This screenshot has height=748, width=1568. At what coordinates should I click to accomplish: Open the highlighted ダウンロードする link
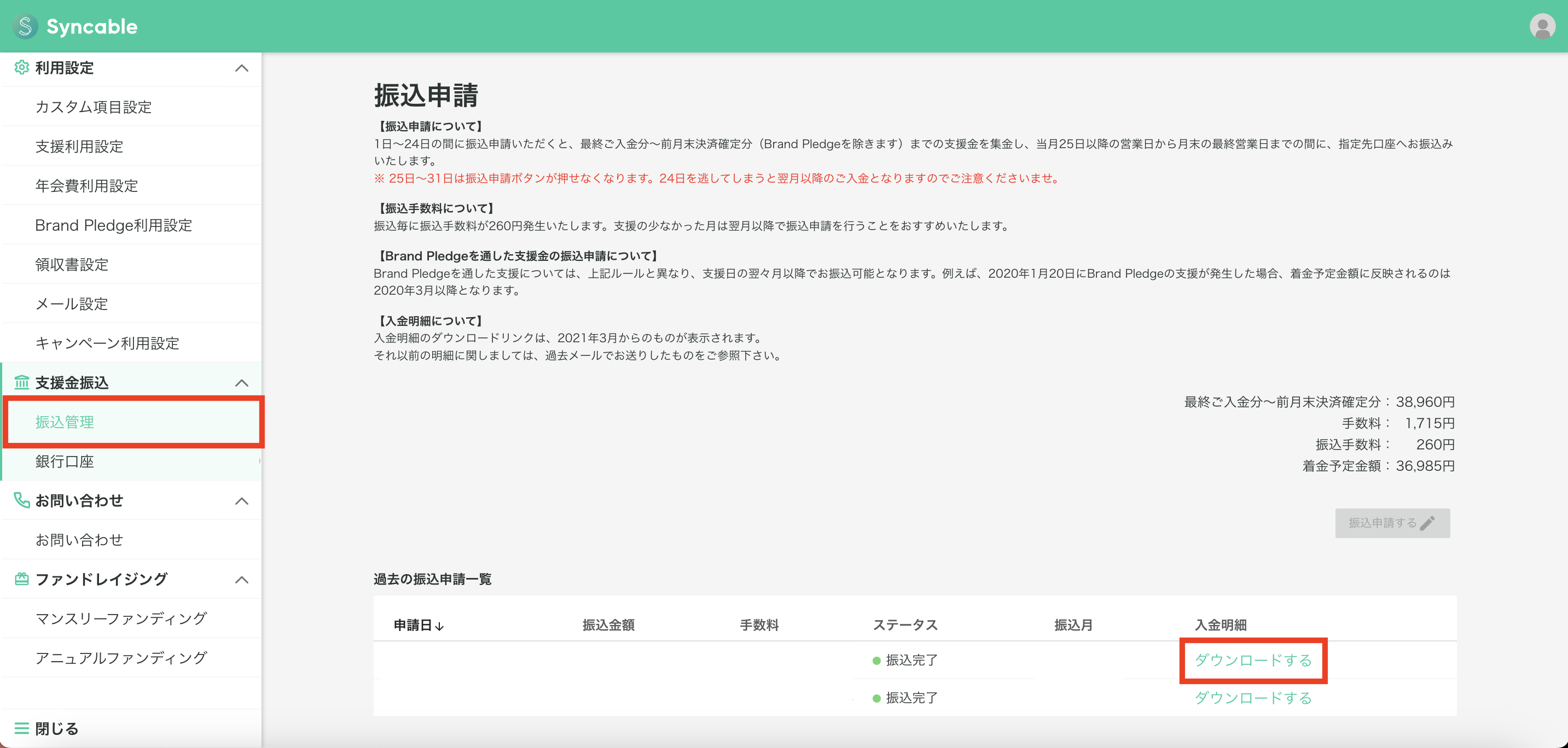(x=1253, y=660)
